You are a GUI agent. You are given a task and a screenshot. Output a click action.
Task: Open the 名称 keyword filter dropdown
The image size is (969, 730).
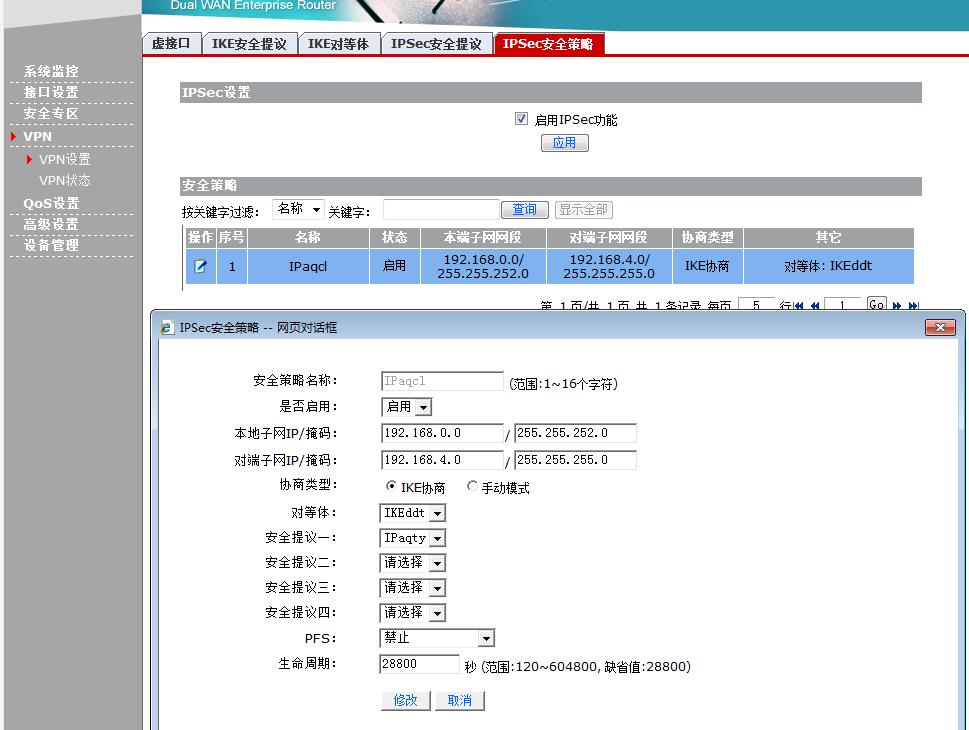(298, 210)
